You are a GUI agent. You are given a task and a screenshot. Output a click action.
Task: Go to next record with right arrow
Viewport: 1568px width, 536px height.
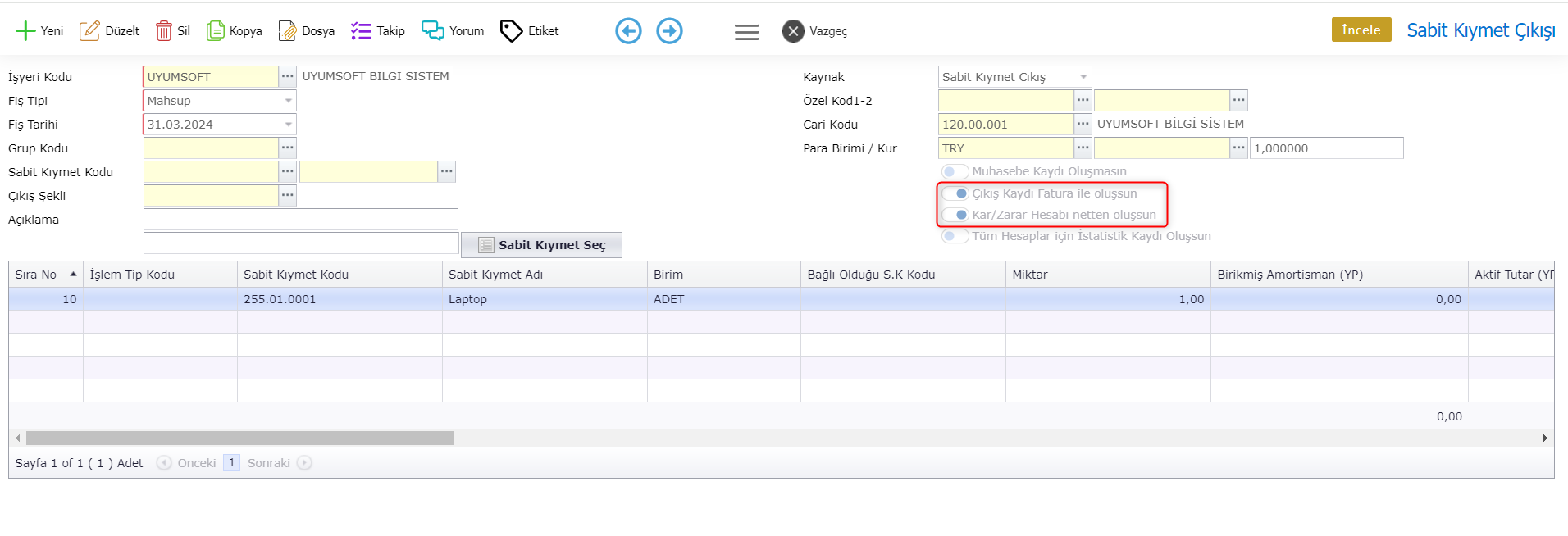click(x=669, y=31)
